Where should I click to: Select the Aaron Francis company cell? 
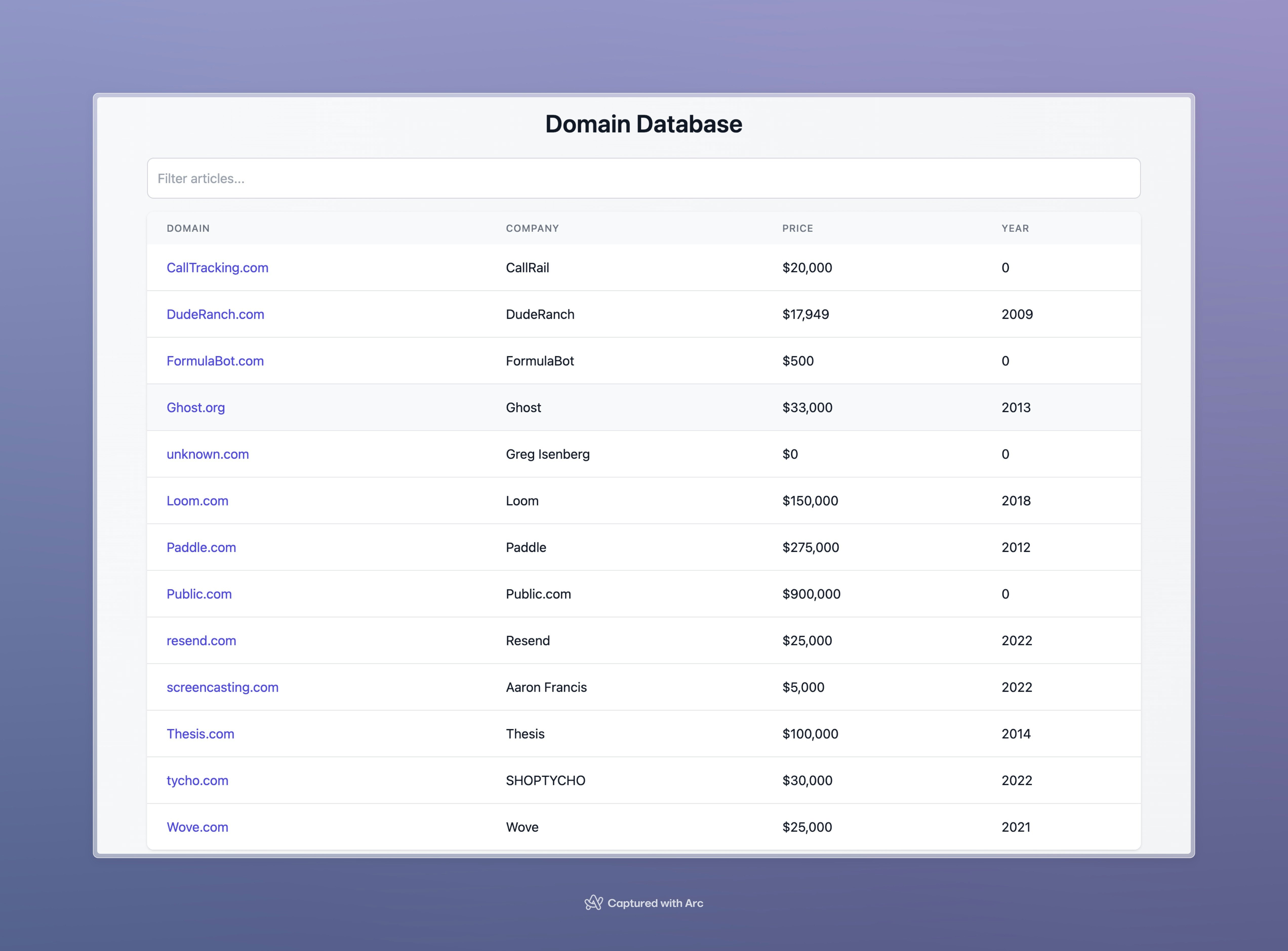click(x=546, y=687)
